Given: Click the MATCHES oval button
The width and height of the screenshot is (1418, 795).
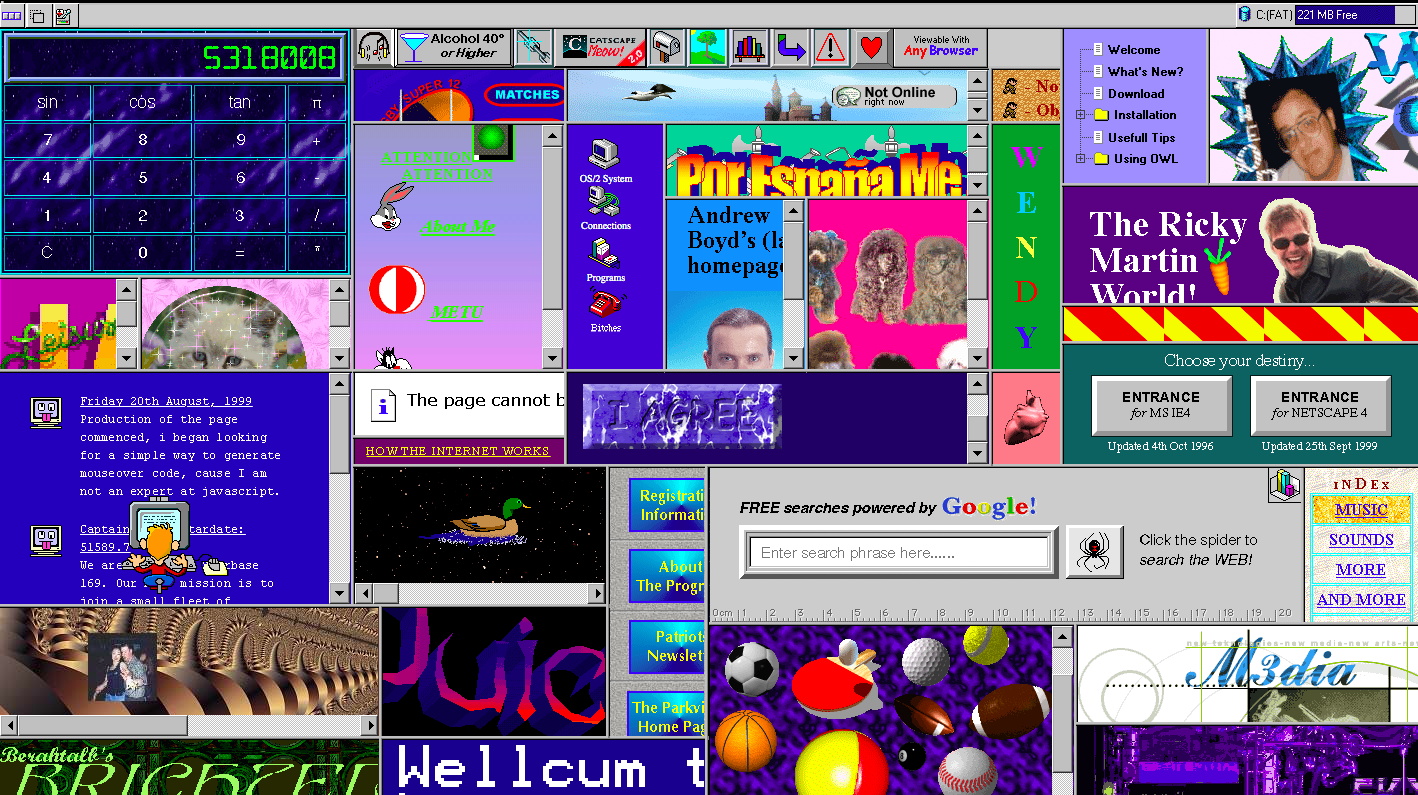Looking at the screenshot, I should [x=526, y=95].
